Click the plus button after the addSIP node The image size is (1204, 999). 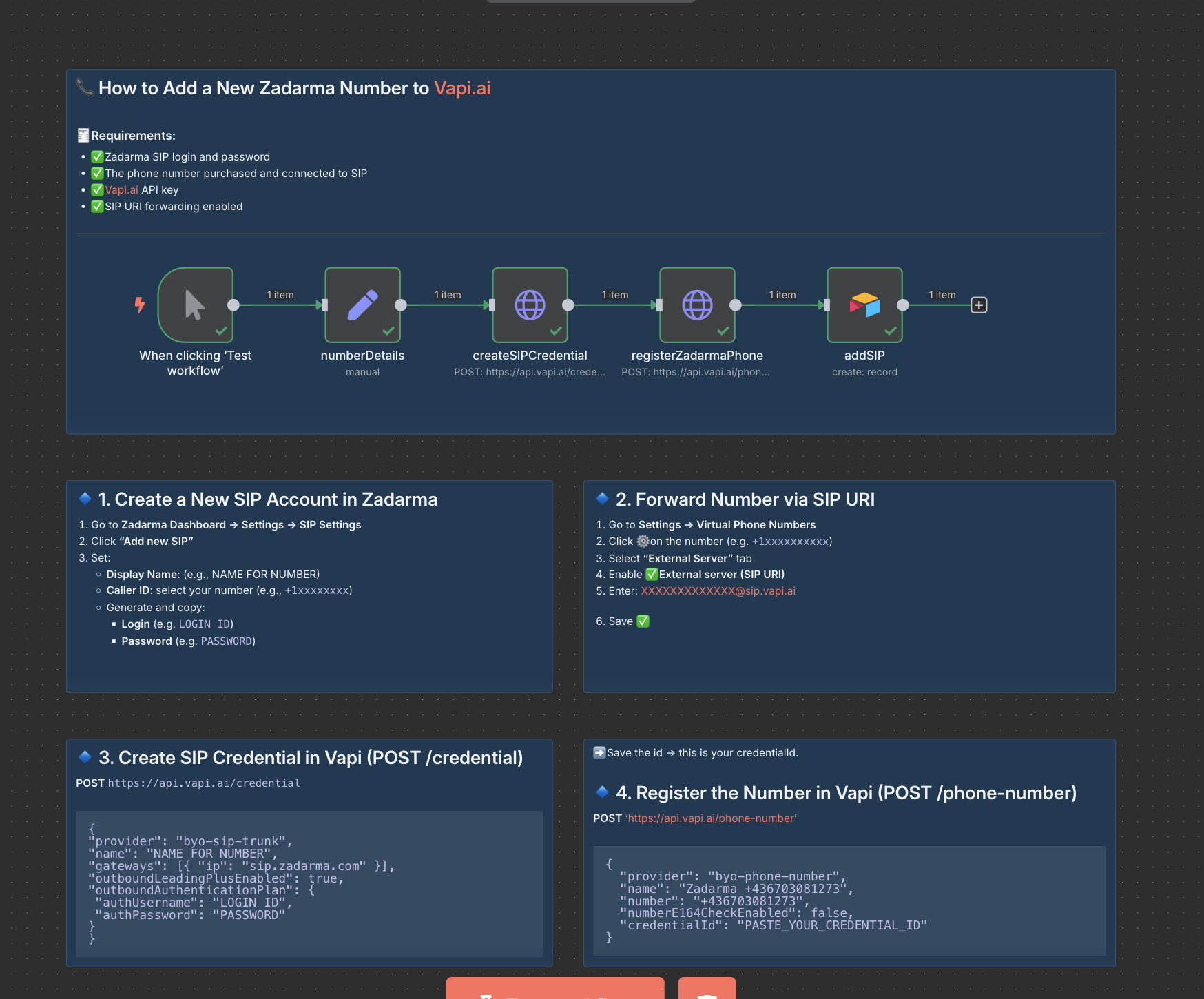click(x=979, y=305)
